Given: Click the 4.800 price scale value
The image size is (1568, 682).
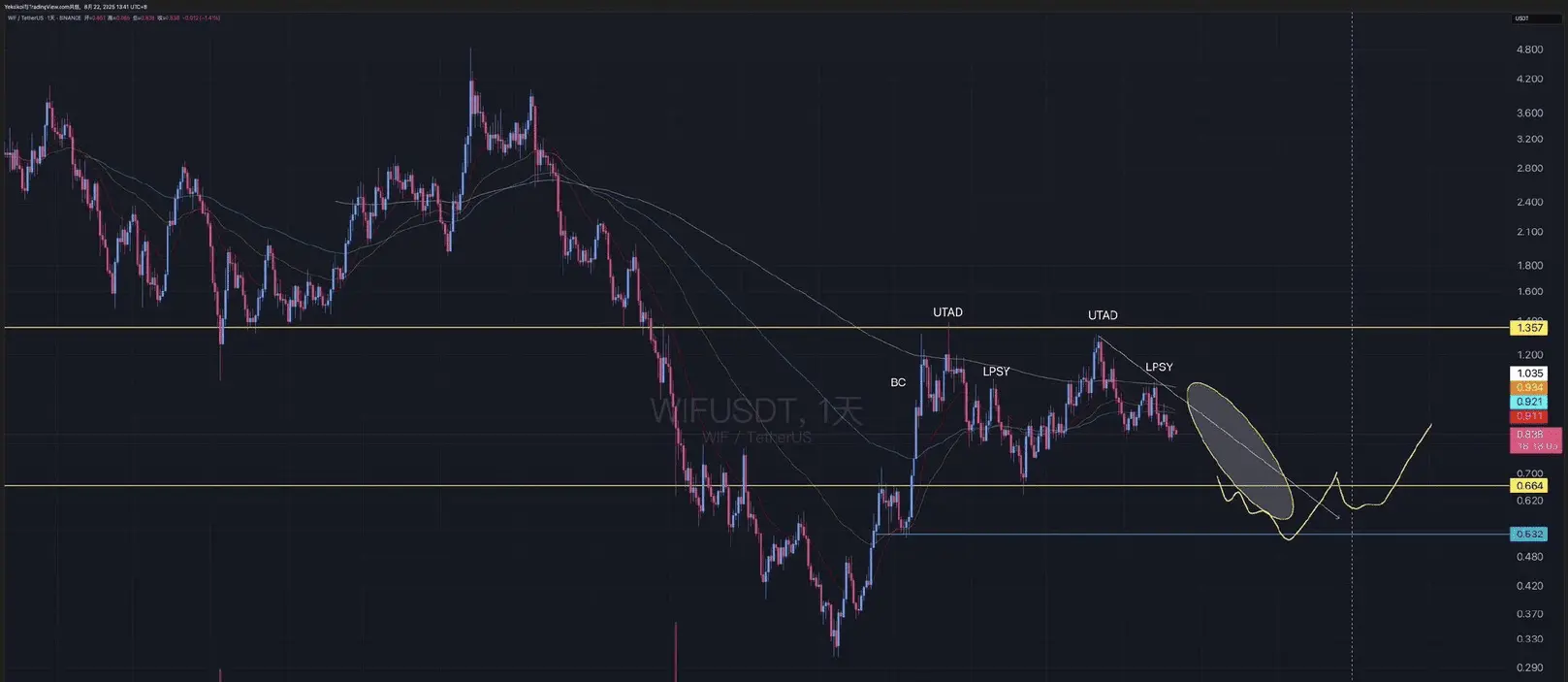Looking at the screenshot, I should (x=1529, y=49).
